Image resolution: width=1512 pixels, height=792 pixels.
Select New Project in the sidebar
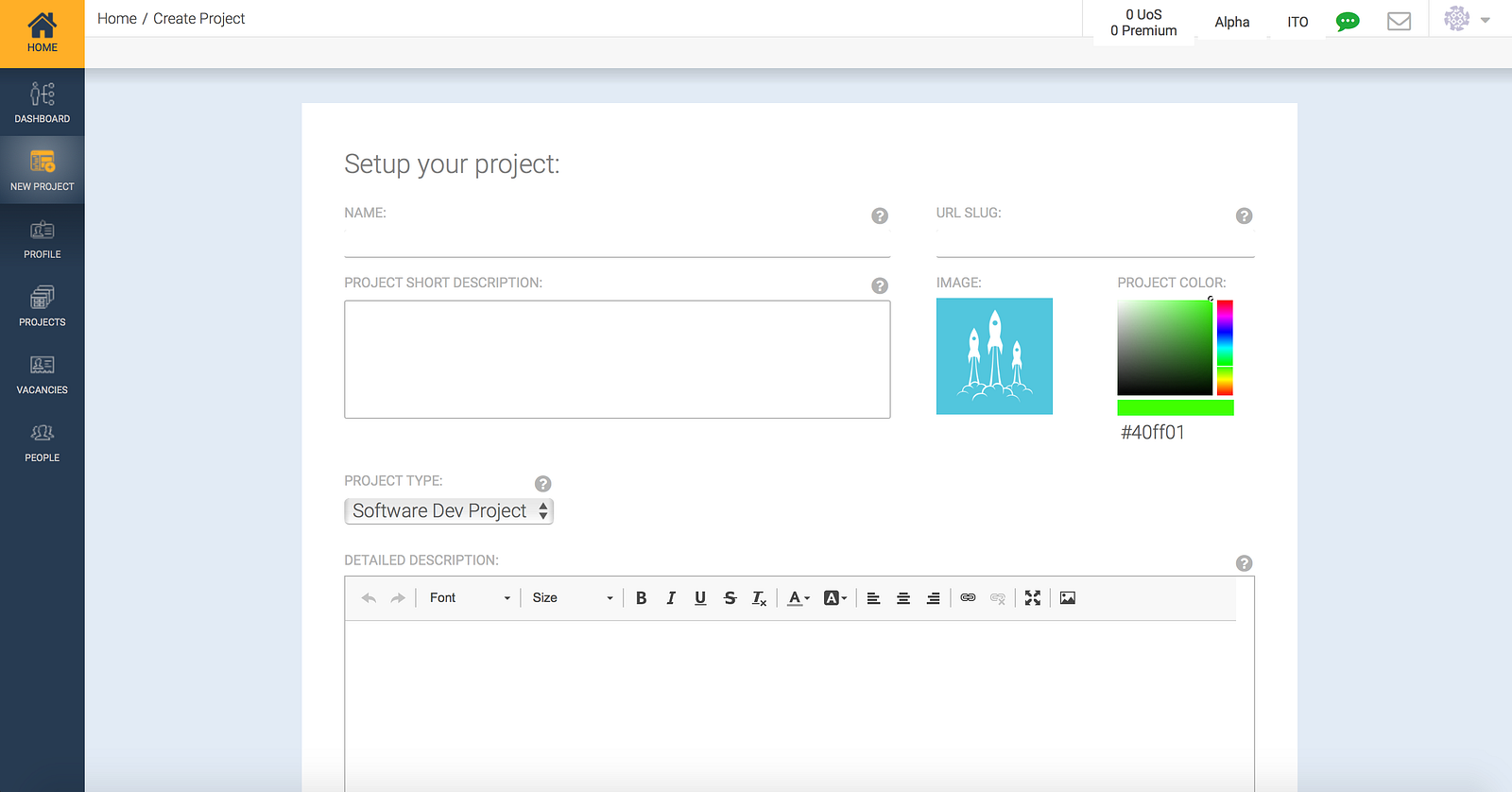click(x=42, y=170)
